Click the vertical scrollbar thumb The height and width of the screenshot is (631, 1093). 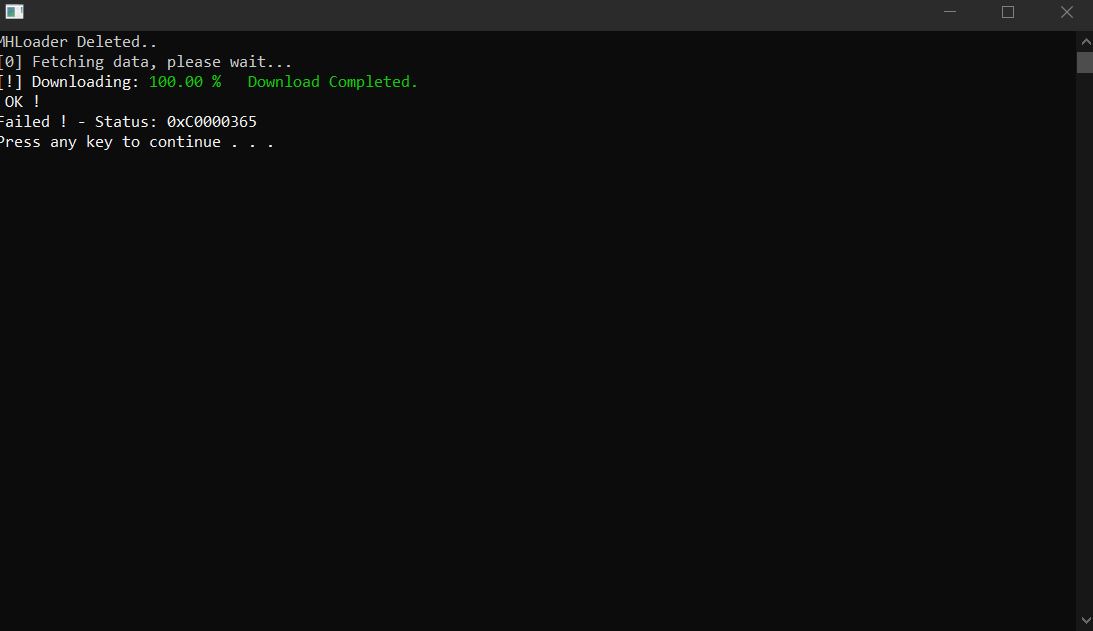pos(1085,62)
